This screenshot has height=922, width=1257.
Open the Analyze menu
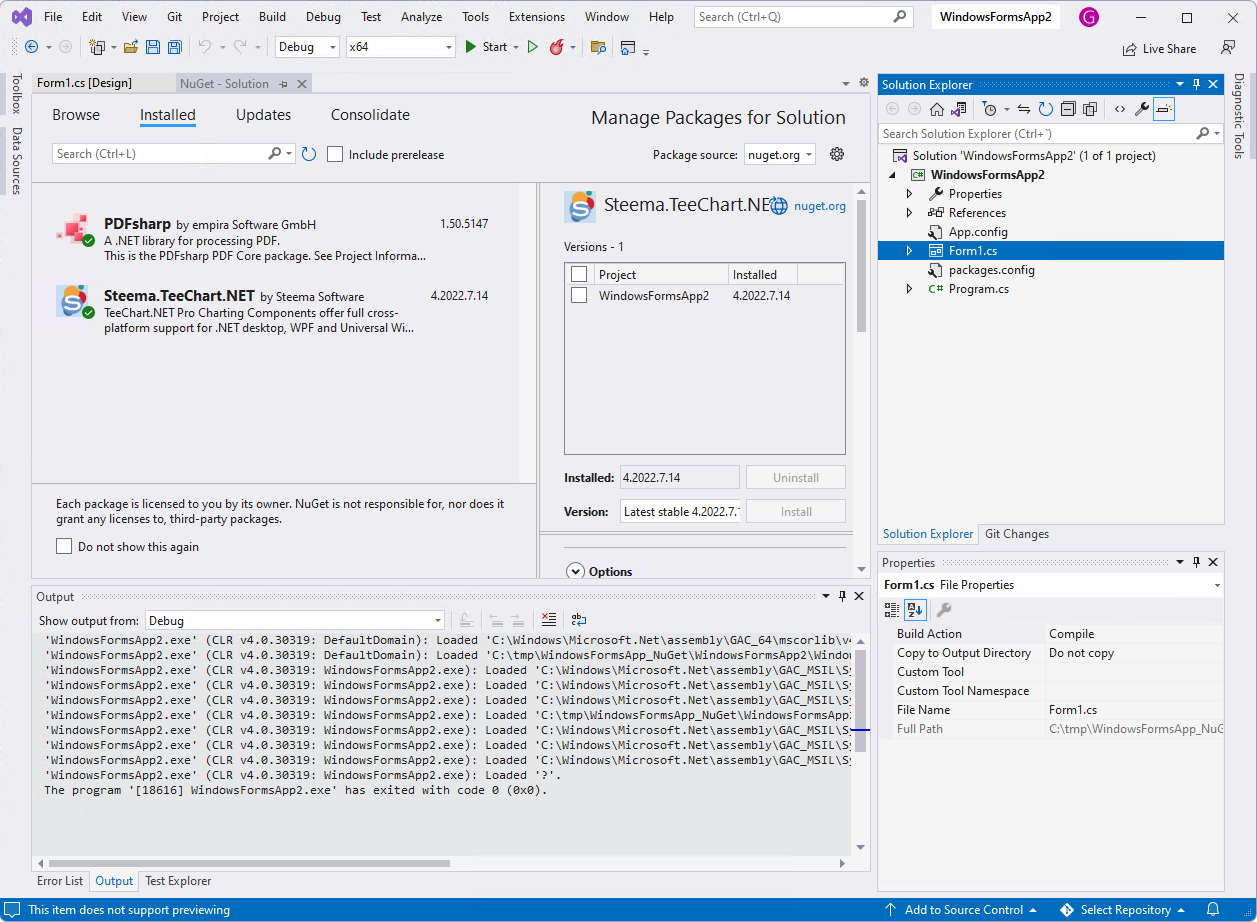pos(422,17)
